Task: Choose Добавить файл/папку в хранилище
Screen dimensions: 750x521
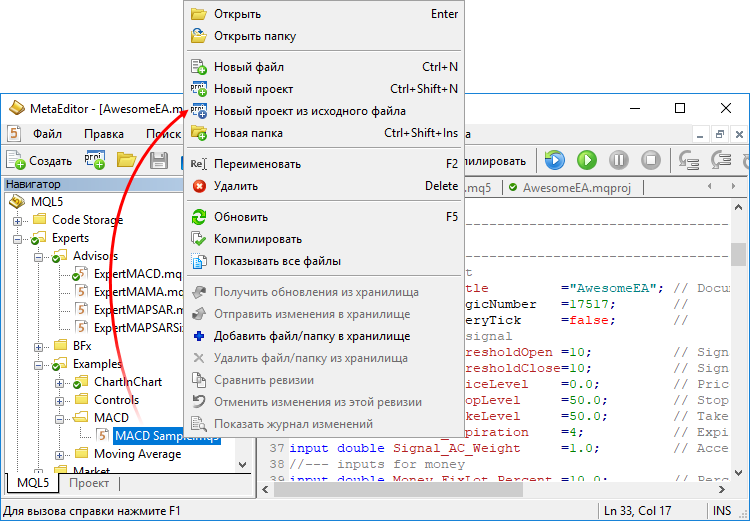Action: pyautogui.click(x=324, y=336)
